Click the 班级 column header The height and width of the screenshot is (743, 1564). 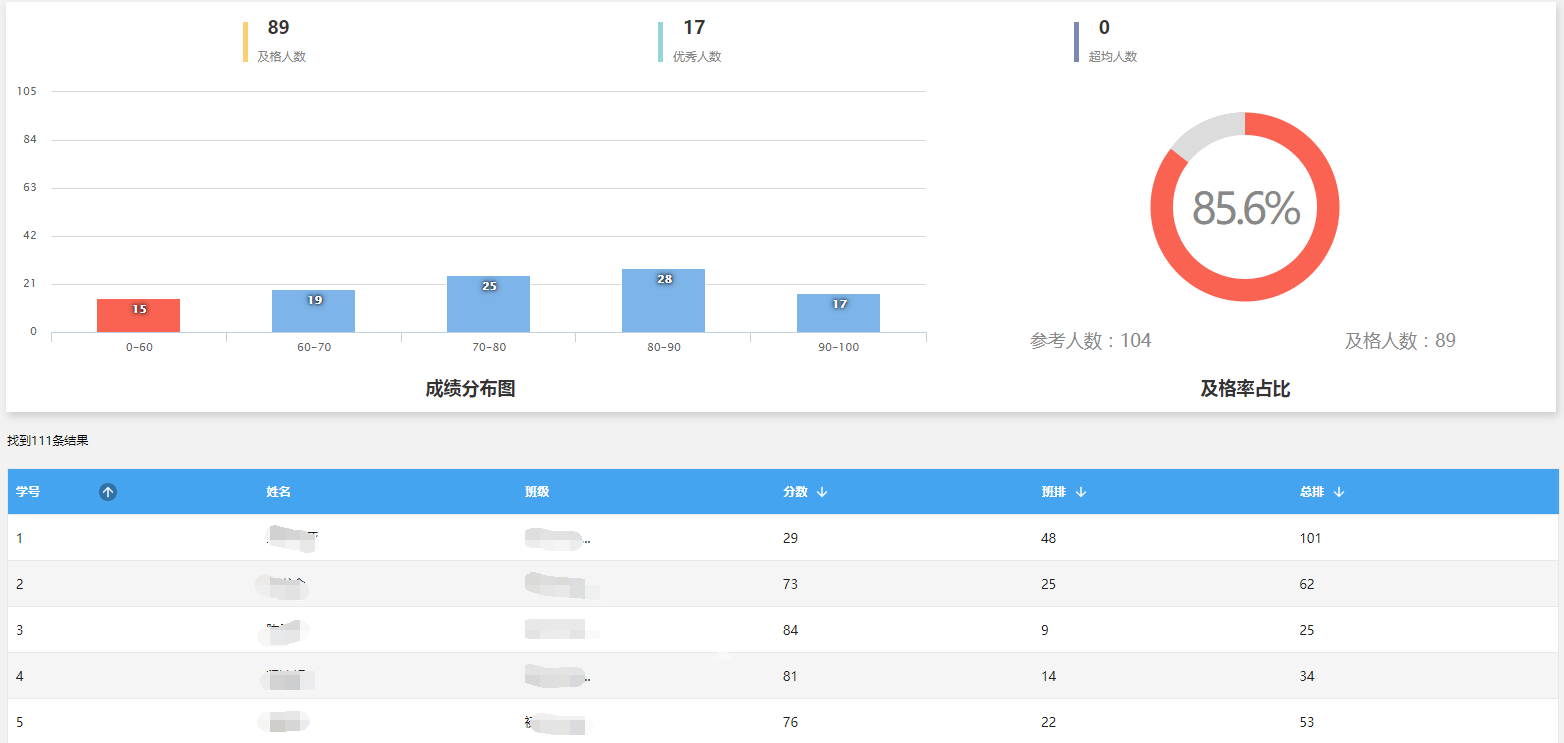pyautogui.click(x=537, y=492)
